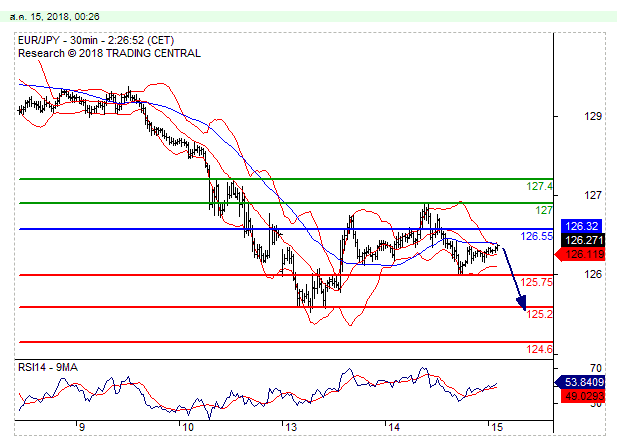Select date marker 9 on time axis
The width and height of the screenshot is (617, 442).
[x=81, y=426]
